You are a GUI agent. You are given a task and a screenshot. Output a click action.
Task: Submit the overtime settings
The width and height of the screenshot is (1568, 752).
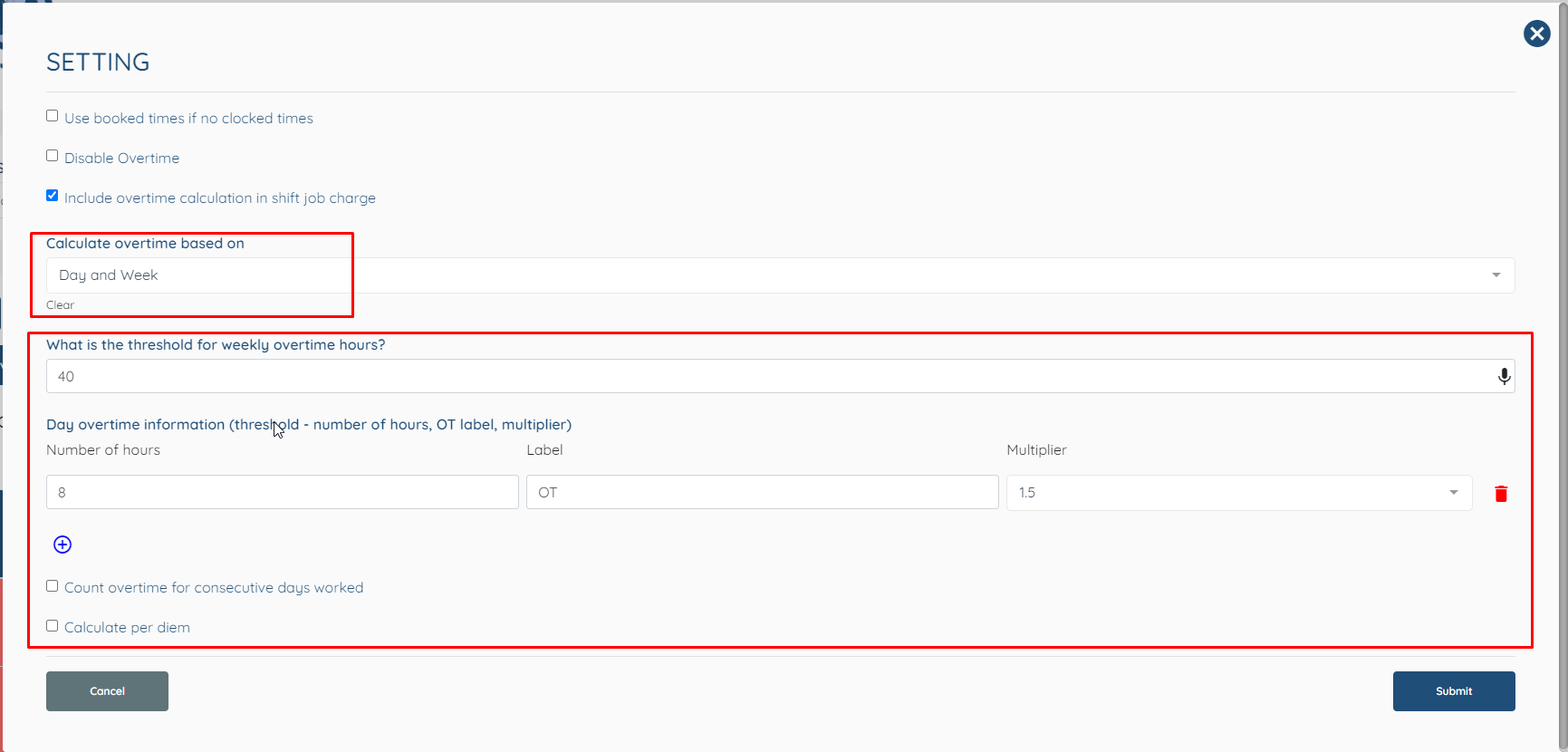point(1453,691)
